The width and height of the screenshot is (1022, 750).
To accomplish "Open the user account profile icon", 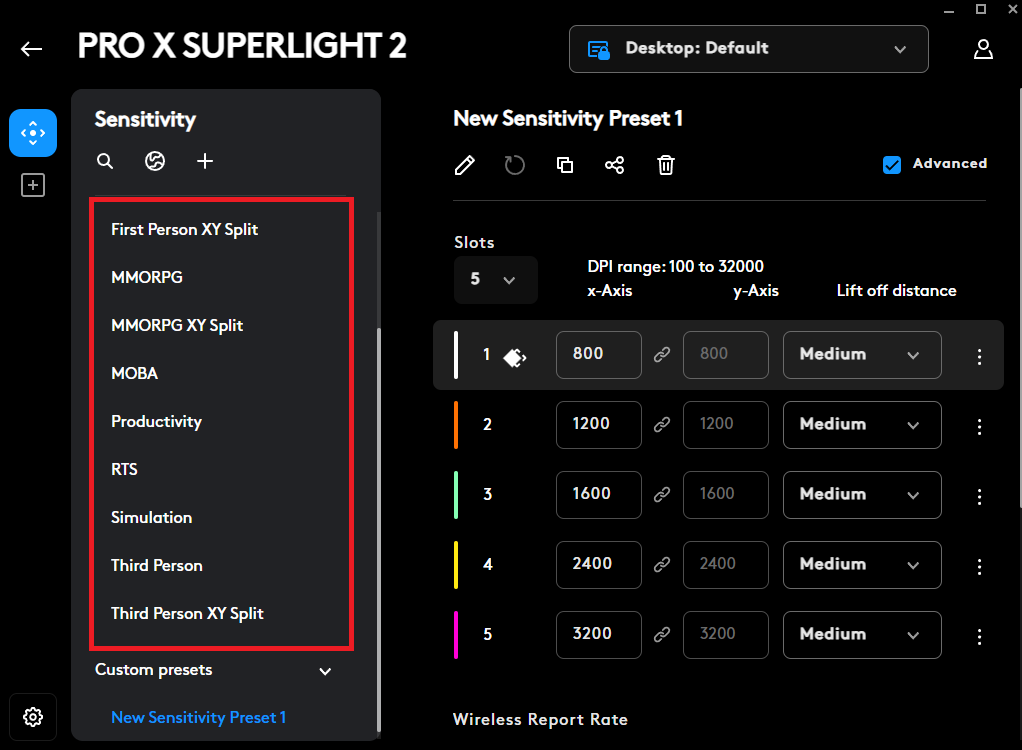I will tap(983, 49).
